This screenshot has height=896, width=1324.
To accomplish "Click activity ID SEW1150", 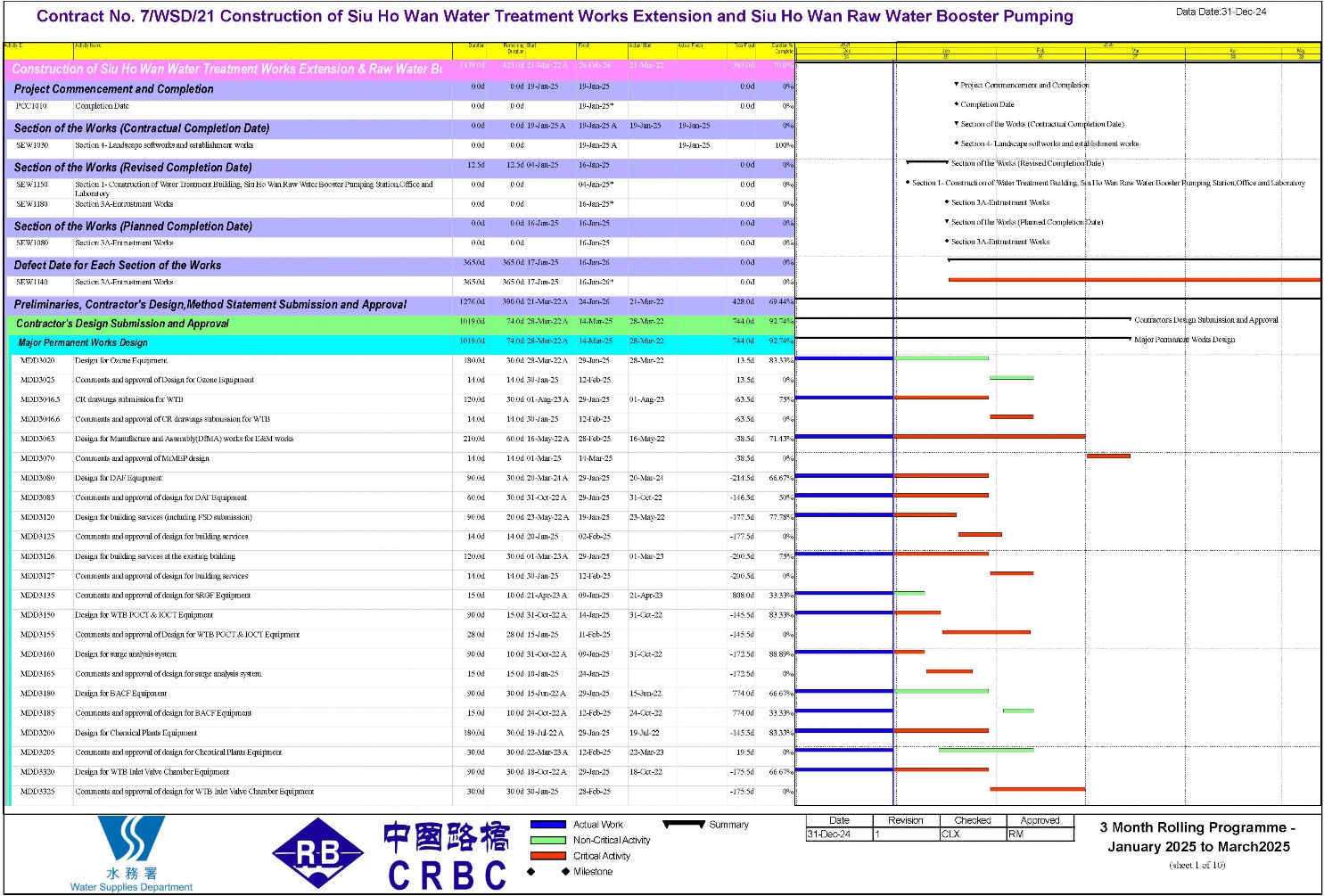I will 32,185.
